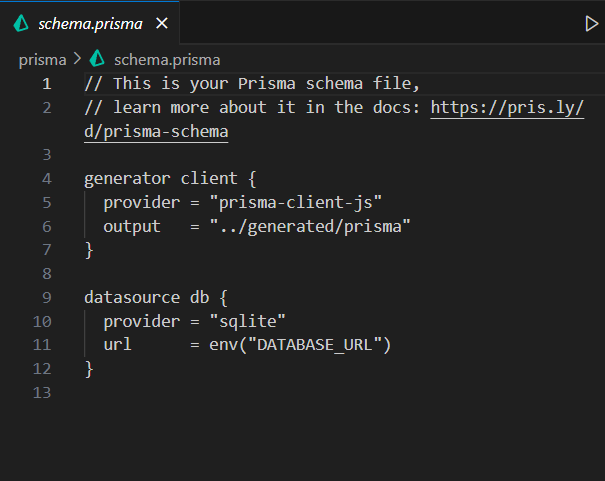Click the Prisma icon in the breadcrumb

[97, 59]
